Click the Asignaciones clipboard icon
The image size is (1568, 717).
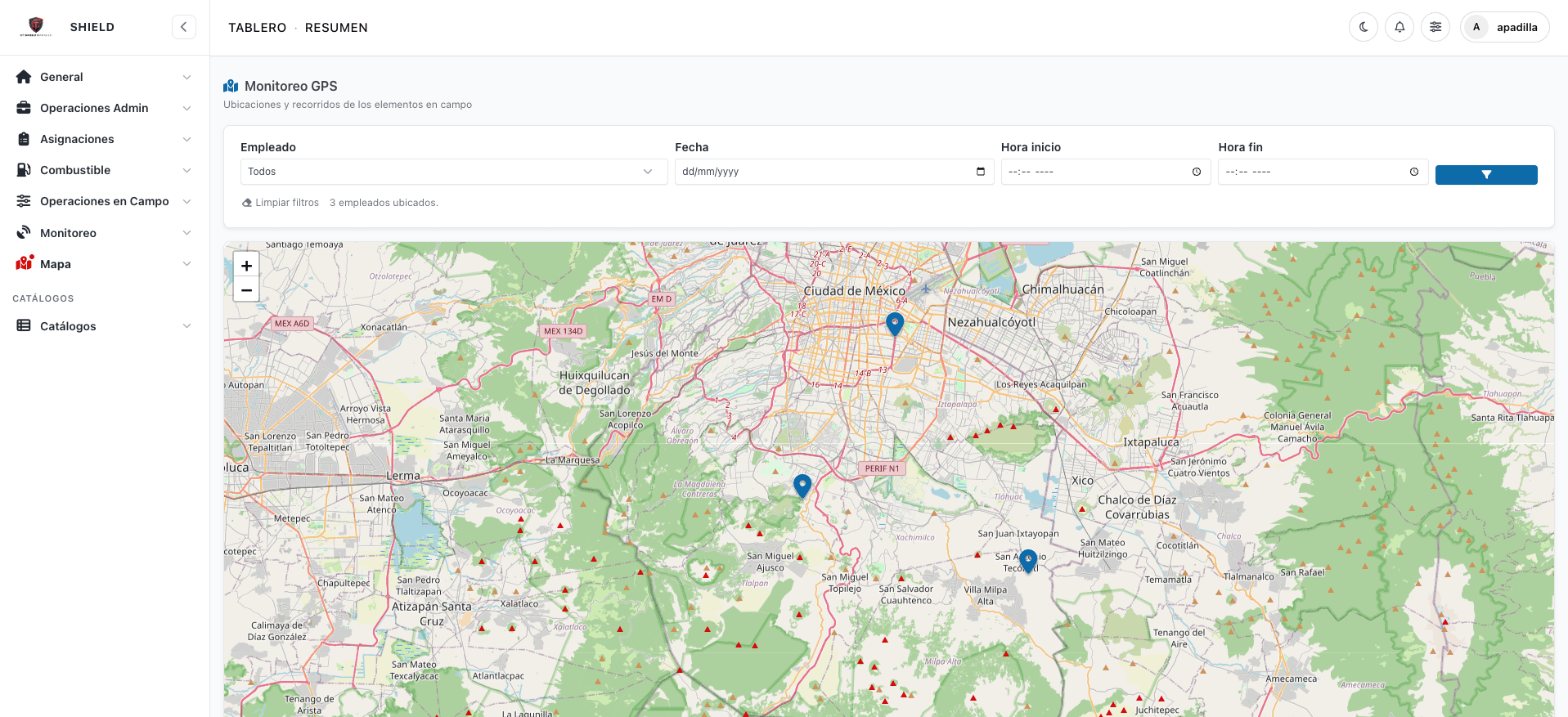pyautogui.click(x=24, y=139)
